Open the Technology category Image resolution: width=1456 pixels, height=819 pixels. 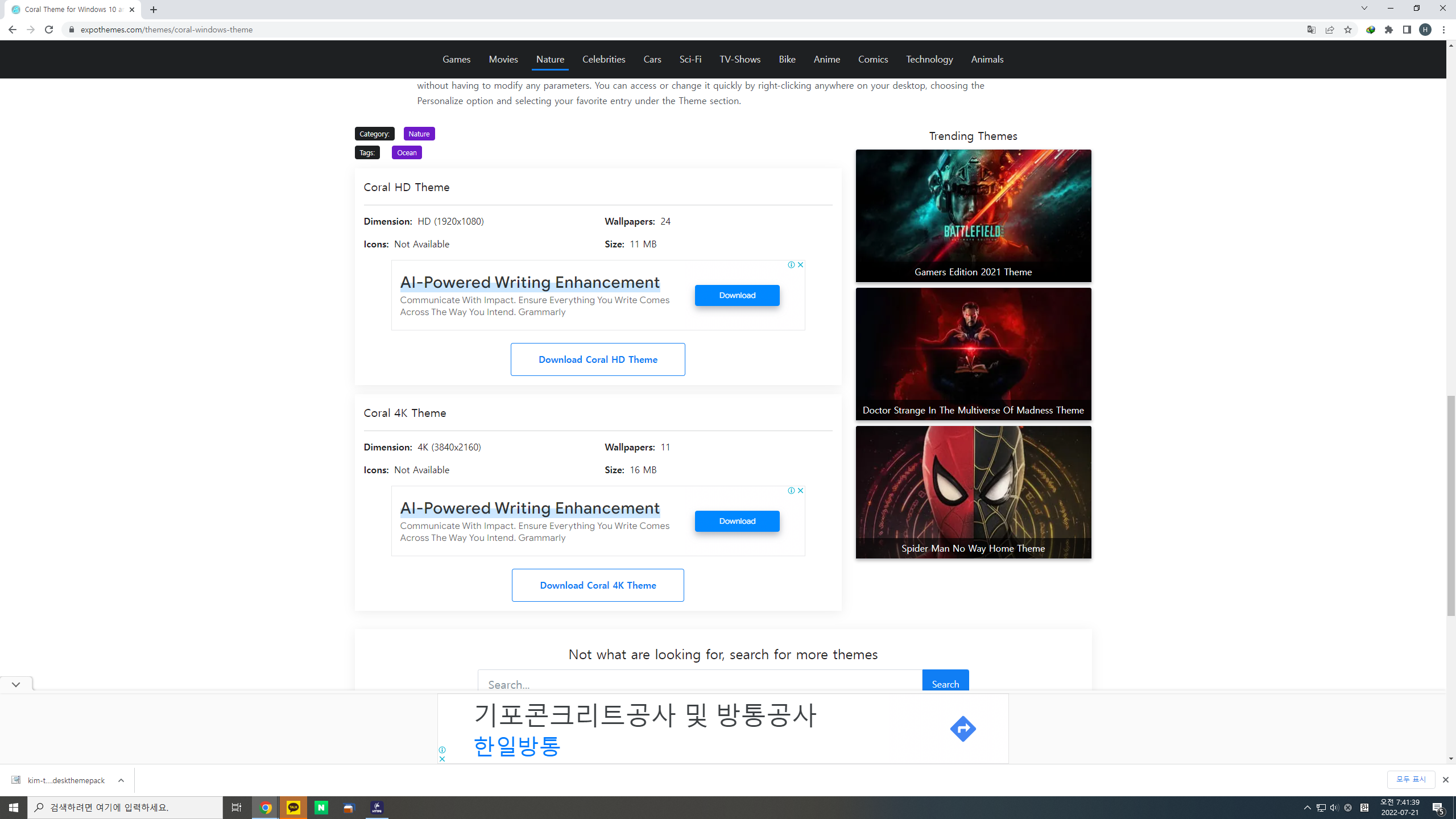click(929, 59)
